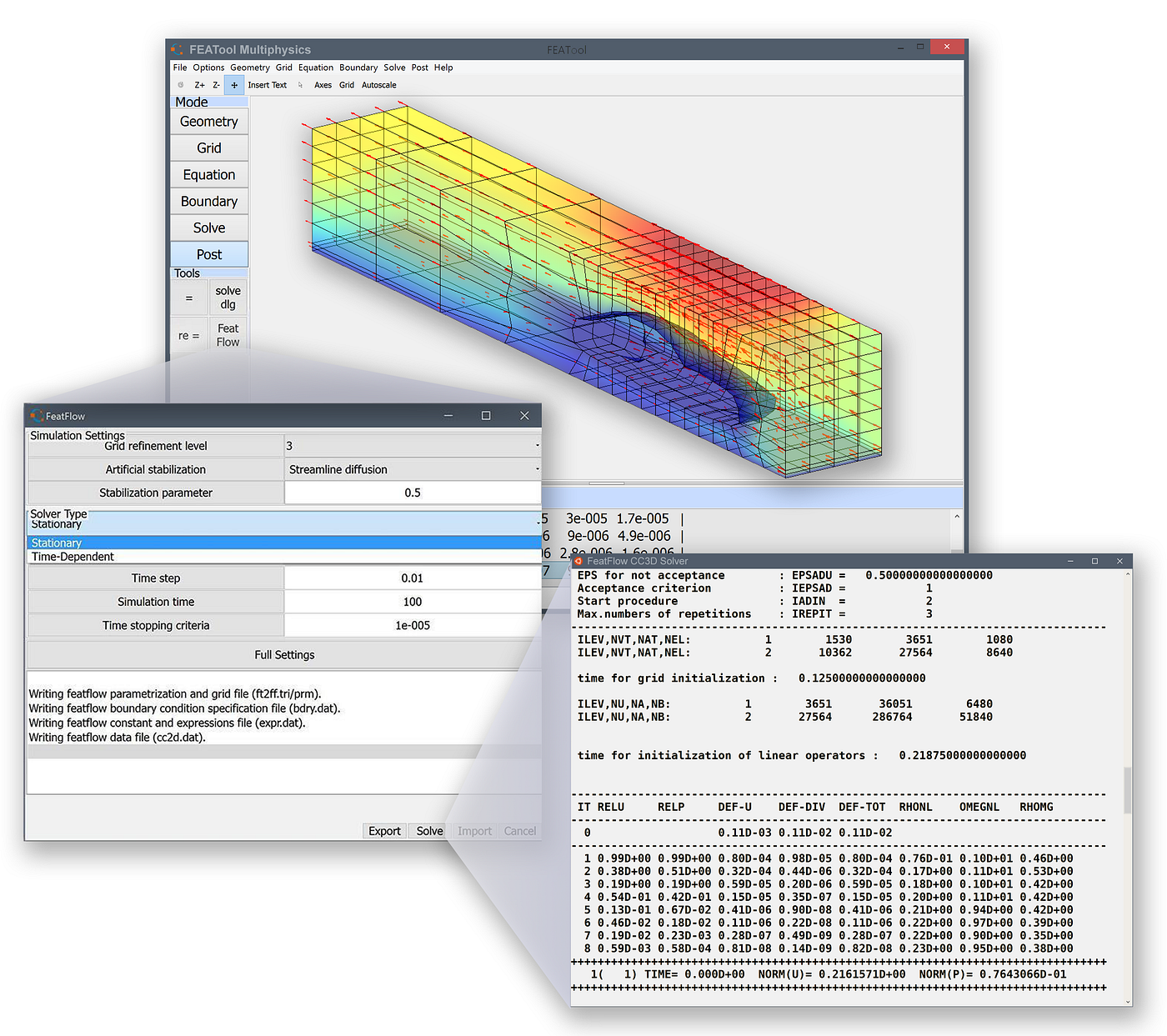Open the Artificial stabilization dropdown
Viewport: 1167px width, 1036px height.
pyautogui.click(x=536, y=468)
